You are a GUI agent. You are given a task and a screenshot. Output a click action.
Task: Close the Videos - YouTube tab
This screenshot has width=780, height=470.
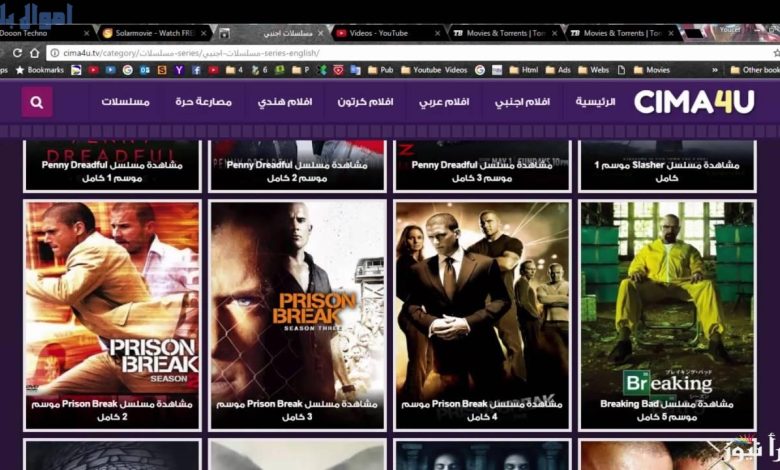pos(437,33)
